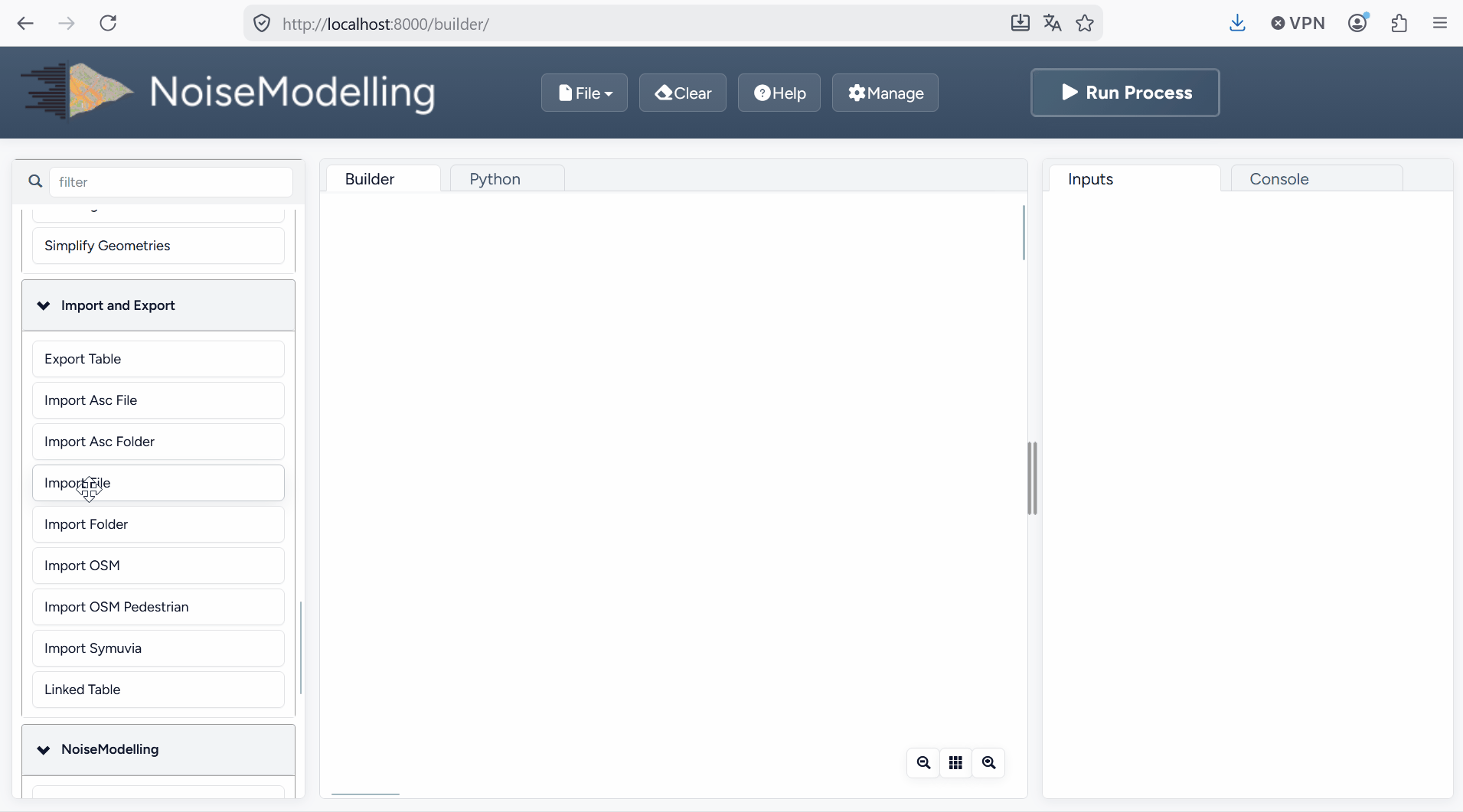This screenshot has height=812, width=1463.
Task: Click the canvas vertical scrollbar thumb
Action: click(x=1024, y=233)
